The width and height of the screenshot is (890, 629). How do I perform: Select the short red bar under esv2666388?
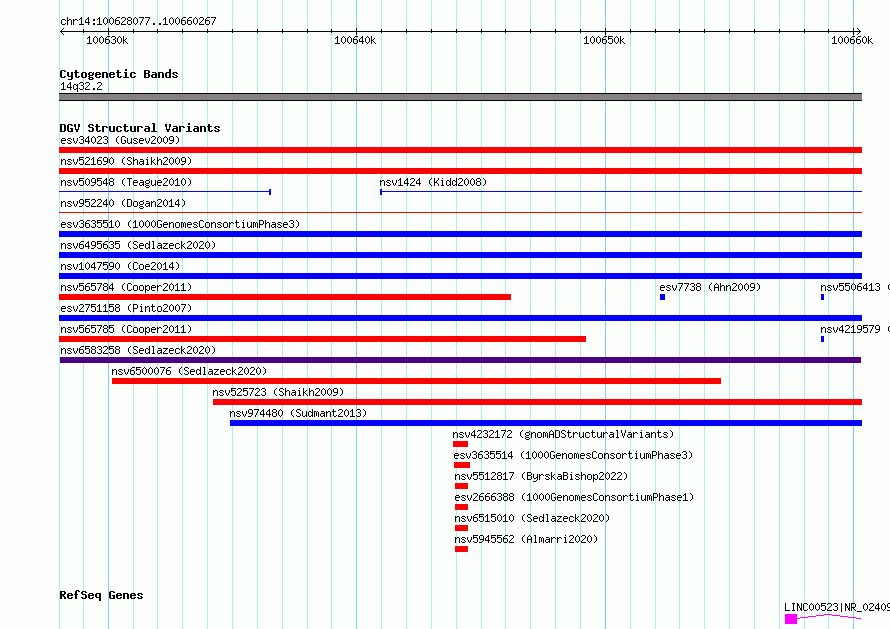[461, 507]
